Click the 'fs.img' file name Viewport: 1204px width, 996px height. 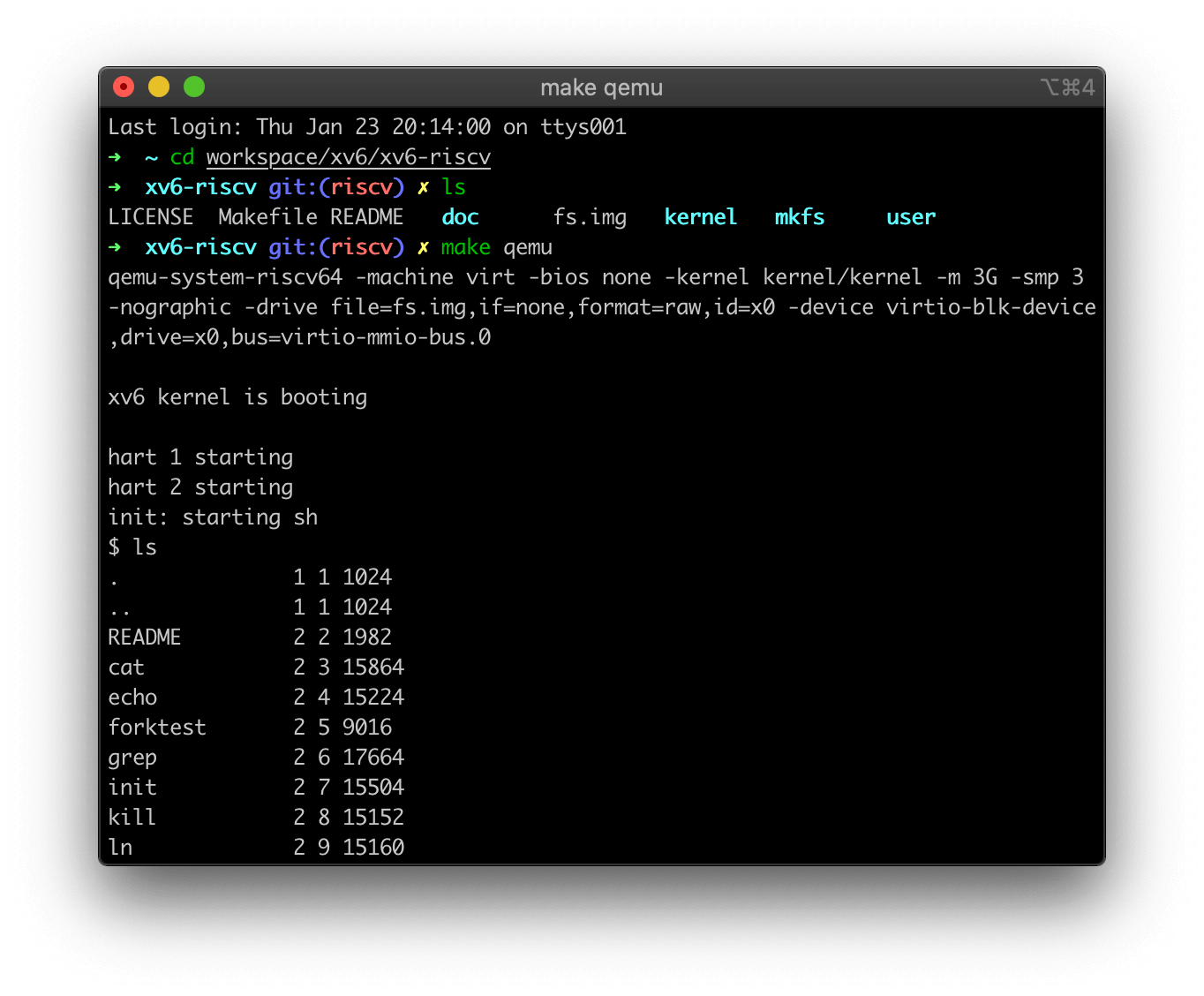click(x=590, y=217)
